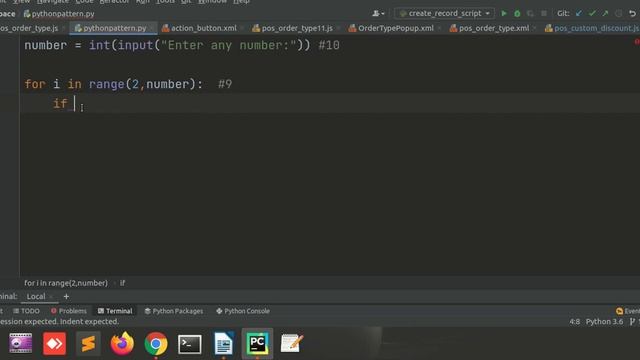Close the pos_order_type.xml tab
The height and width of the screenshot is (360, 640).
click(535, 28)
